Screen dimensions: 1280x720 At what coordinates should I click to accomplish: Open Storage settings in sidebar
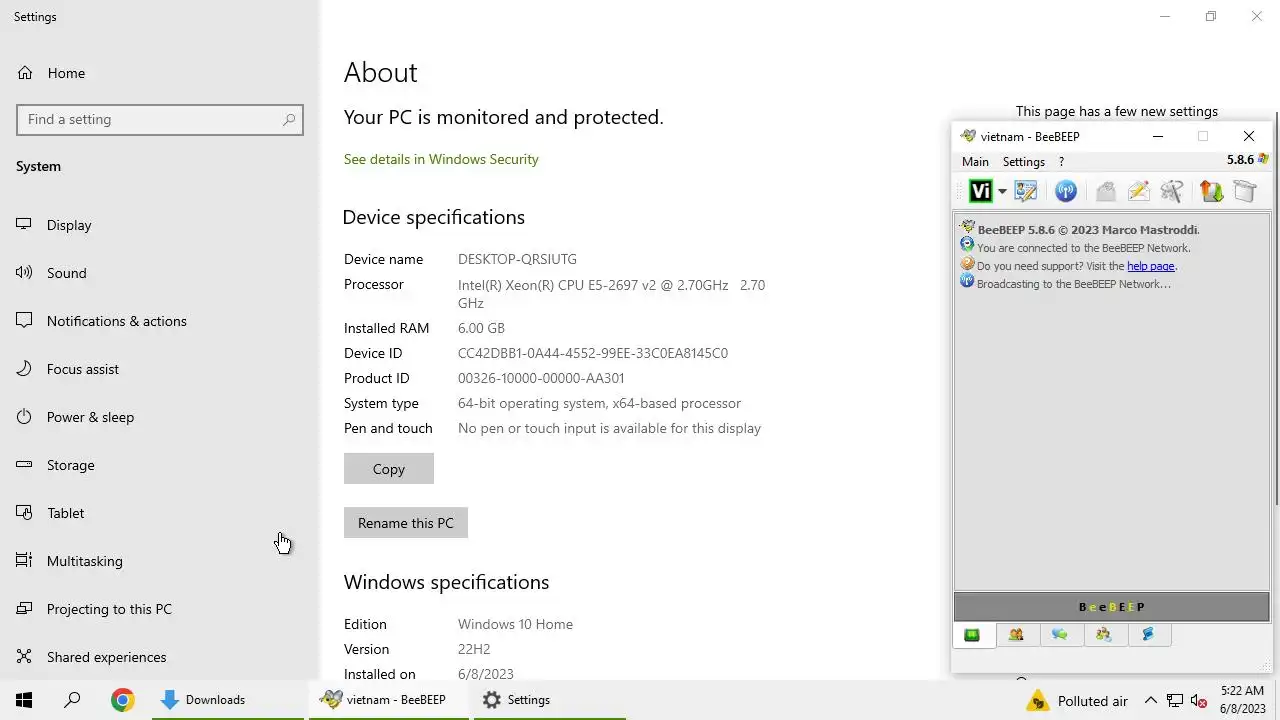click(160, 465)
